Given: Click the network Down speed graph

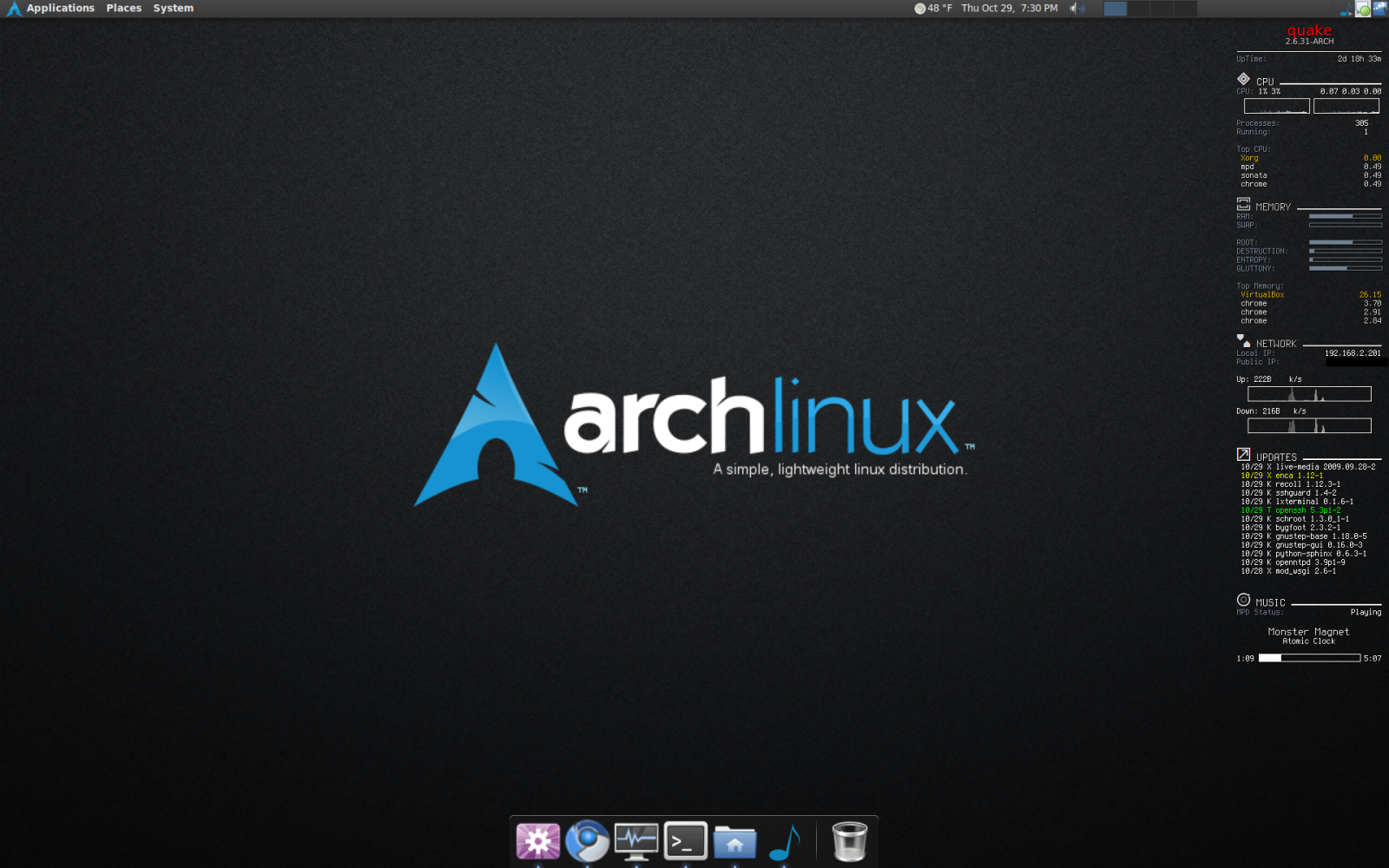Looking at the screenshot, I should click(1309, 425).
